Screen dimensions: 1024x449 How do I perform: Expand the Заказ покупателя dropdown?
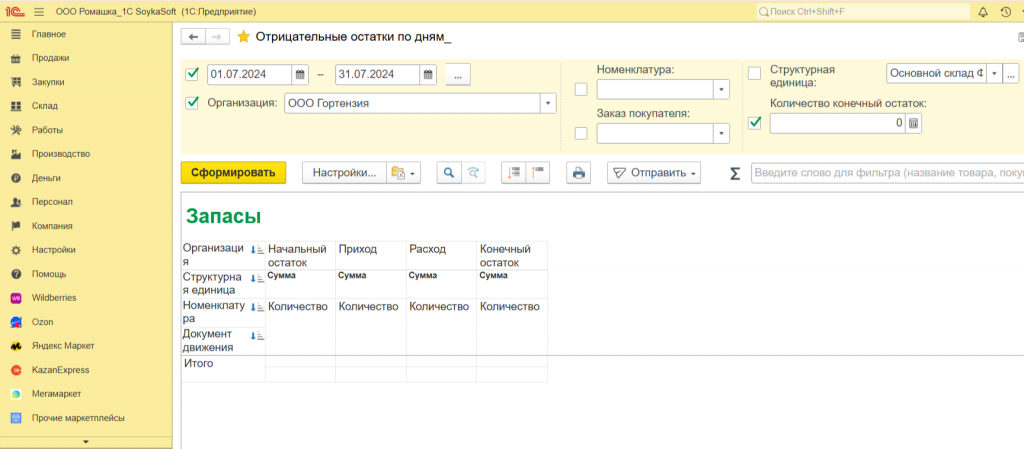721,134
